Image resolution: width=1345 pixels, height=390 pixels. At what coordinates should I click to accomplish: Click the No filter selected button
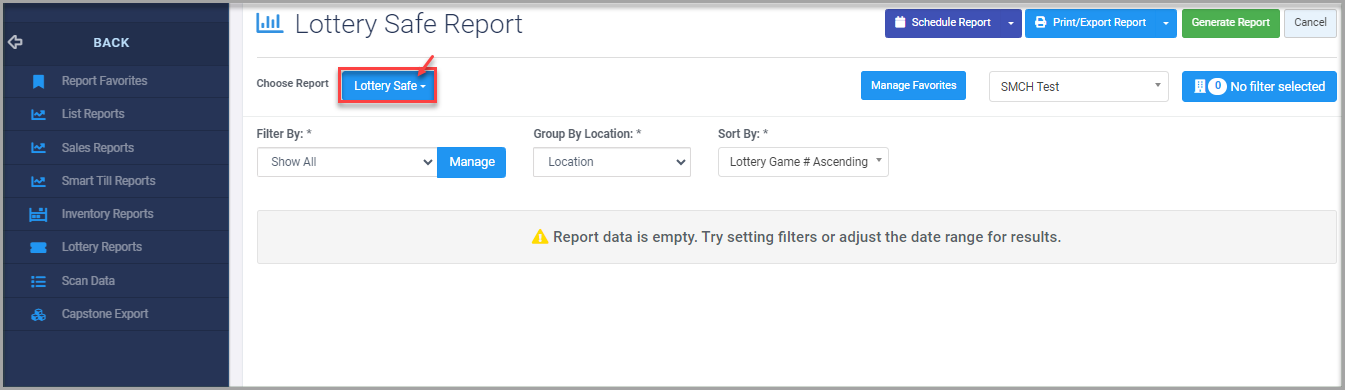click(x=1259, y=87)
